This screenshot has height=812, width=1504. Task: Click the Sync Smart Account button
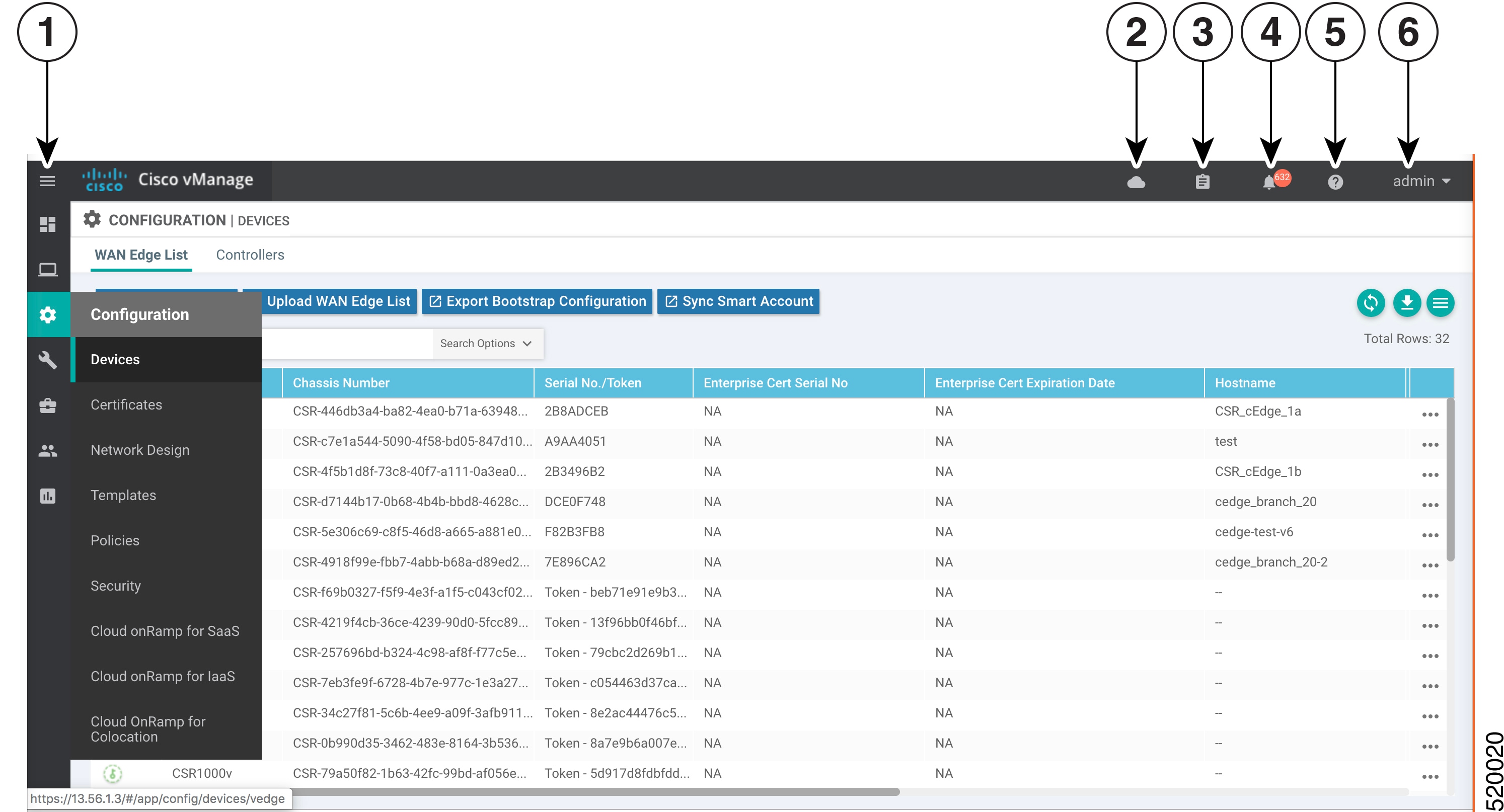click(x=738, y=301)
